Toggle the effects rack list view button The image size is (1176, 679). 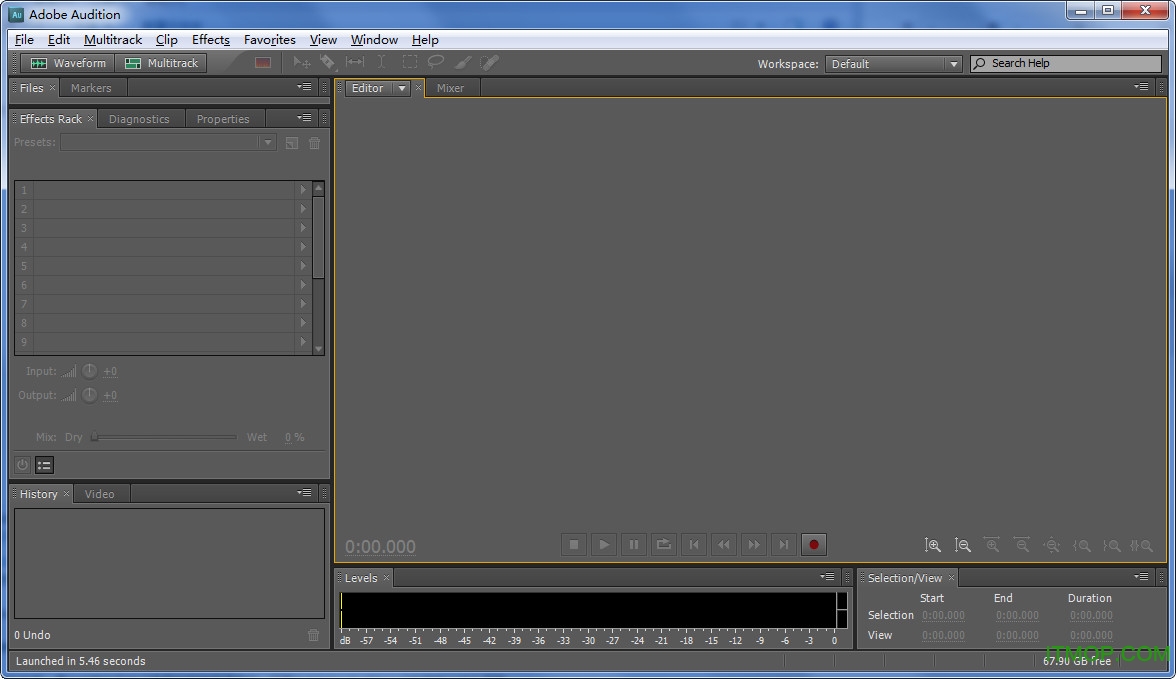44,465
